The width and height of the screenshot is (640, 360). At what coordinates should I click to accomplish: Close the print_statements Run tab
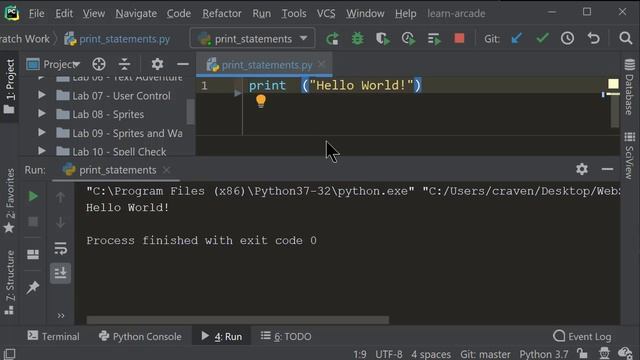coord(166,169)
